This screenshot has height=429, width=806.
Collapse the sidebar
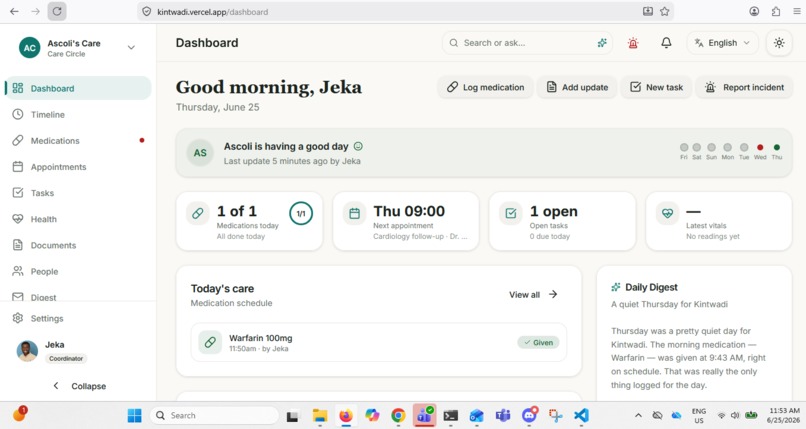pyautogui.click(x=80, y=386)
